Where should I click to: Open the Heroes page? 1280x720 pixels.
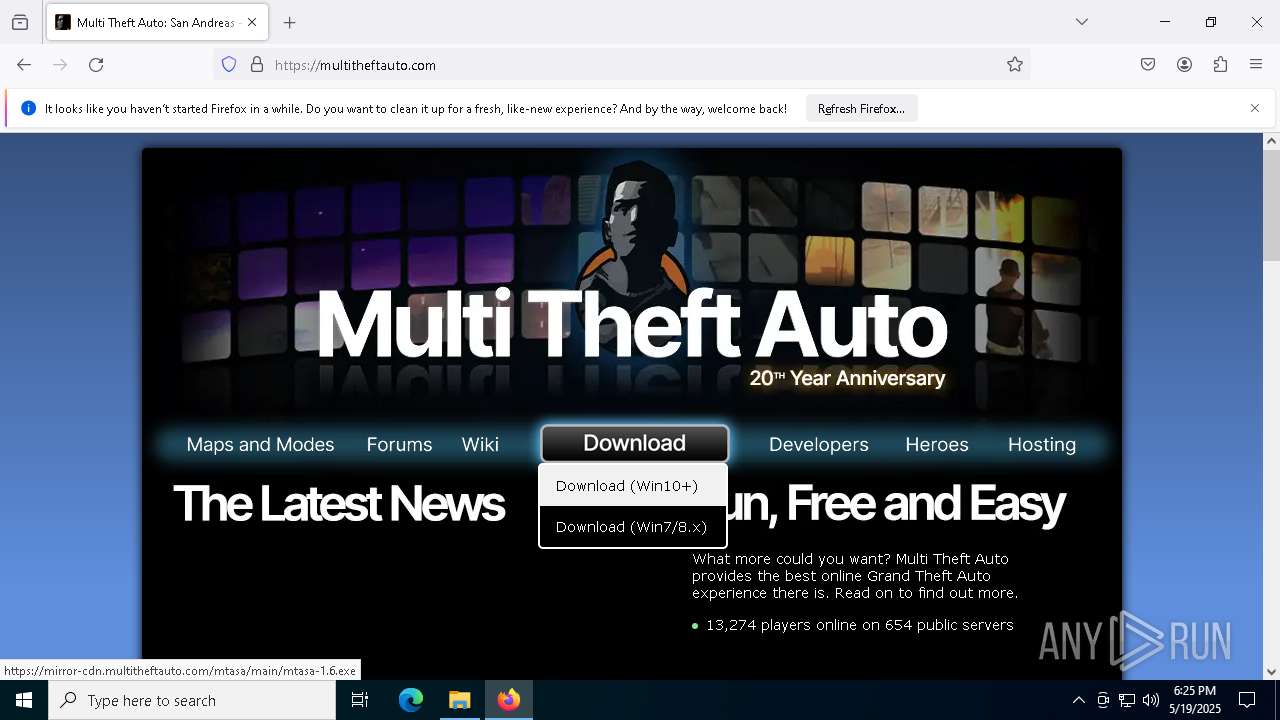[937, 444]
